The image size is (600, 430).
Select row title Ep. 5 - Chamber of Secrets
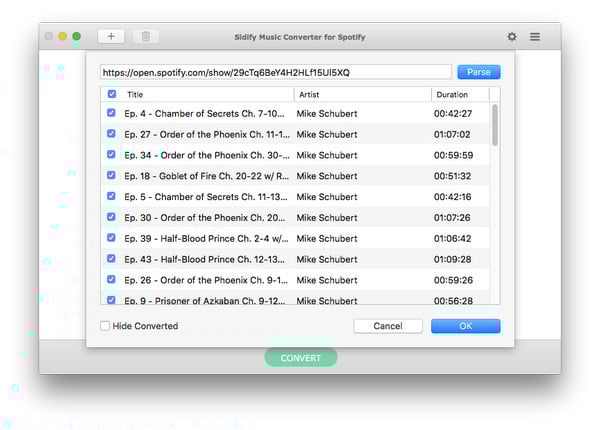tap(206, 197)
